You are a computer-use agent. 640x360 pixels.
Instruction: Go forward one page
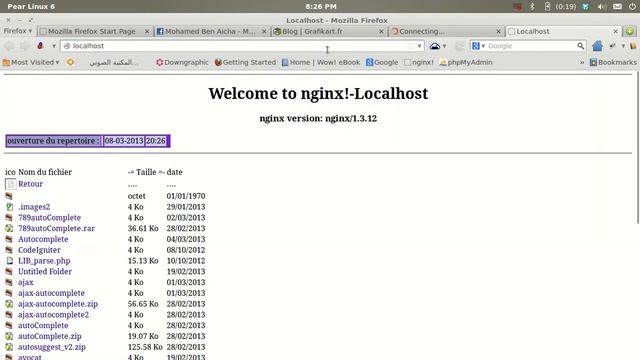pos(24,46)
